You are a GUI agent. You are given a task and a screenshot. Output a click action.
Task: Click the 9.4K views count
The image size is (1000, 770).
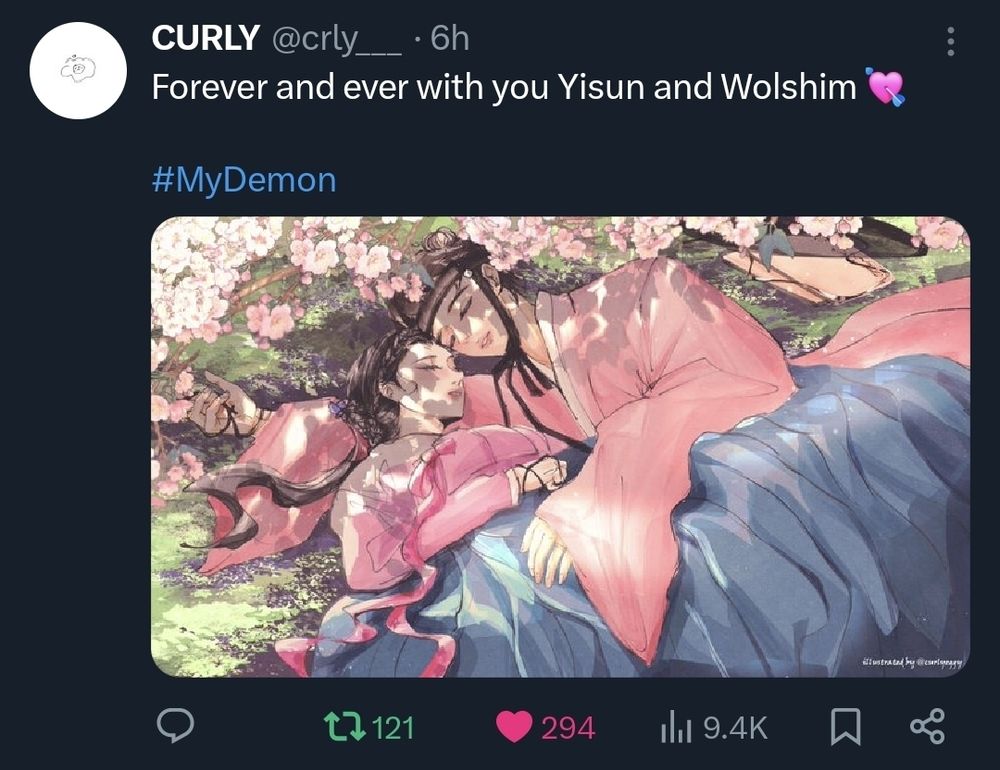(x=735, y=728)
